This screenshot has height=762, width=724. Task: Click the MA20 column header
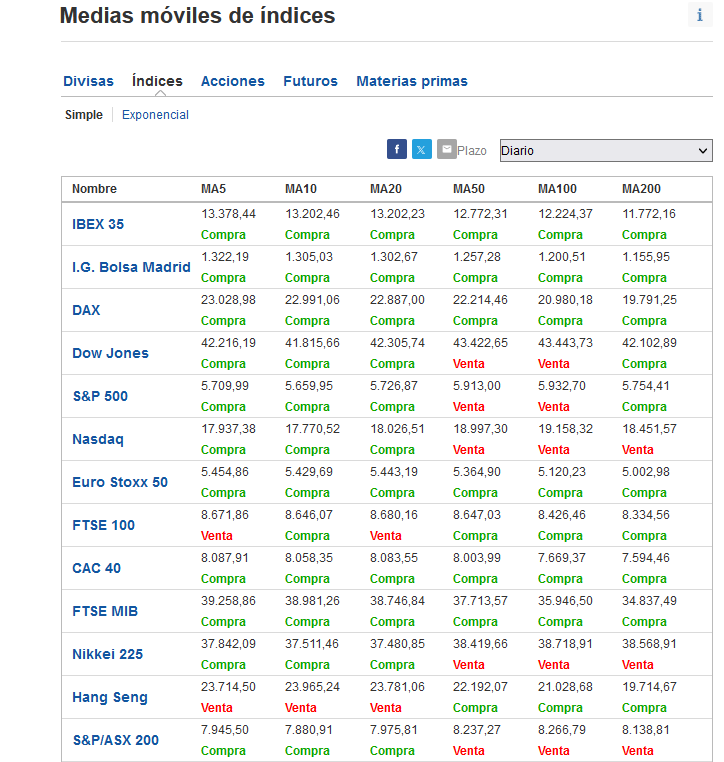point(386,189)
